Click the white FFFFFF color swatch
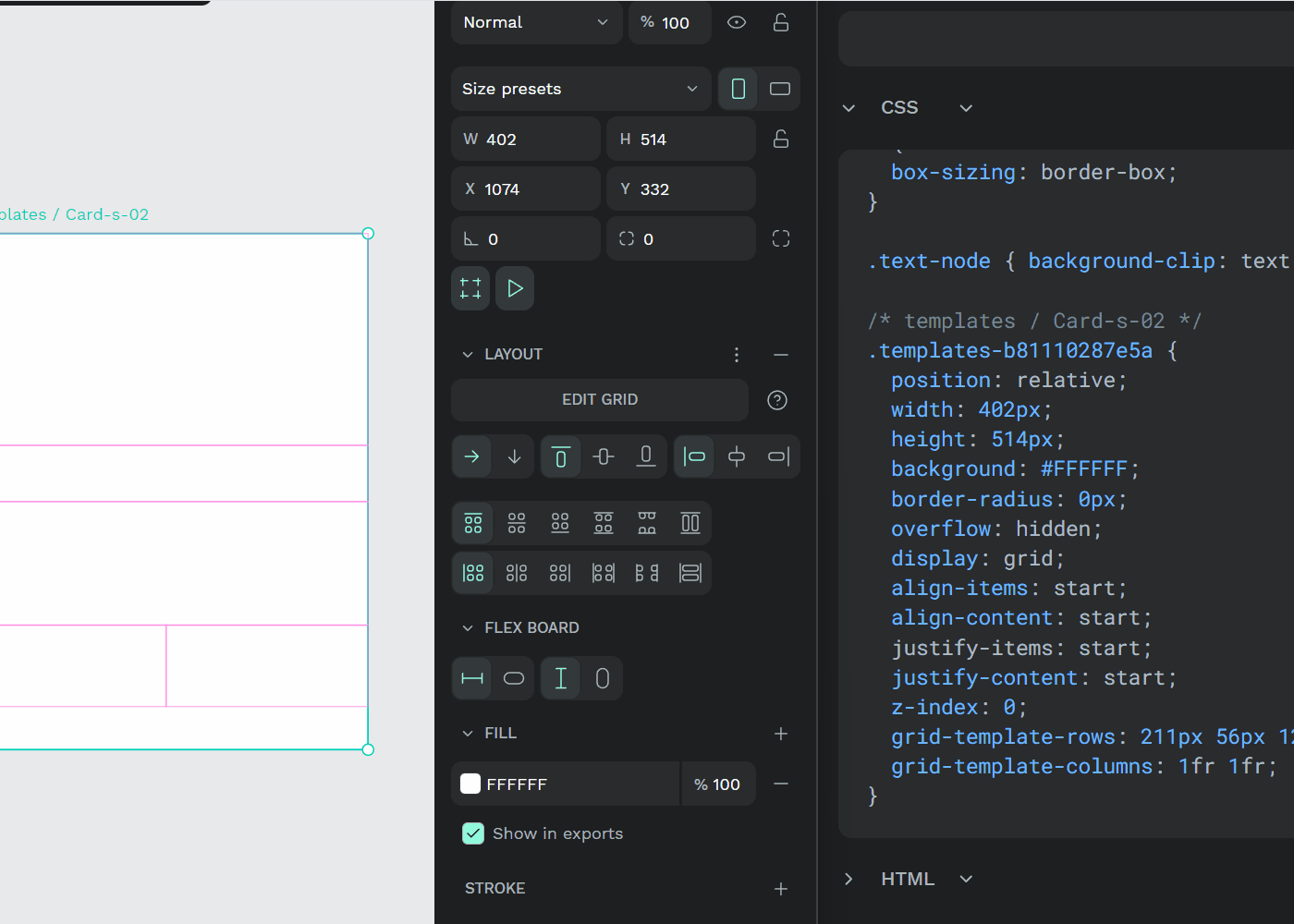Screen dimensions: 1294x924 click(470, 784)
